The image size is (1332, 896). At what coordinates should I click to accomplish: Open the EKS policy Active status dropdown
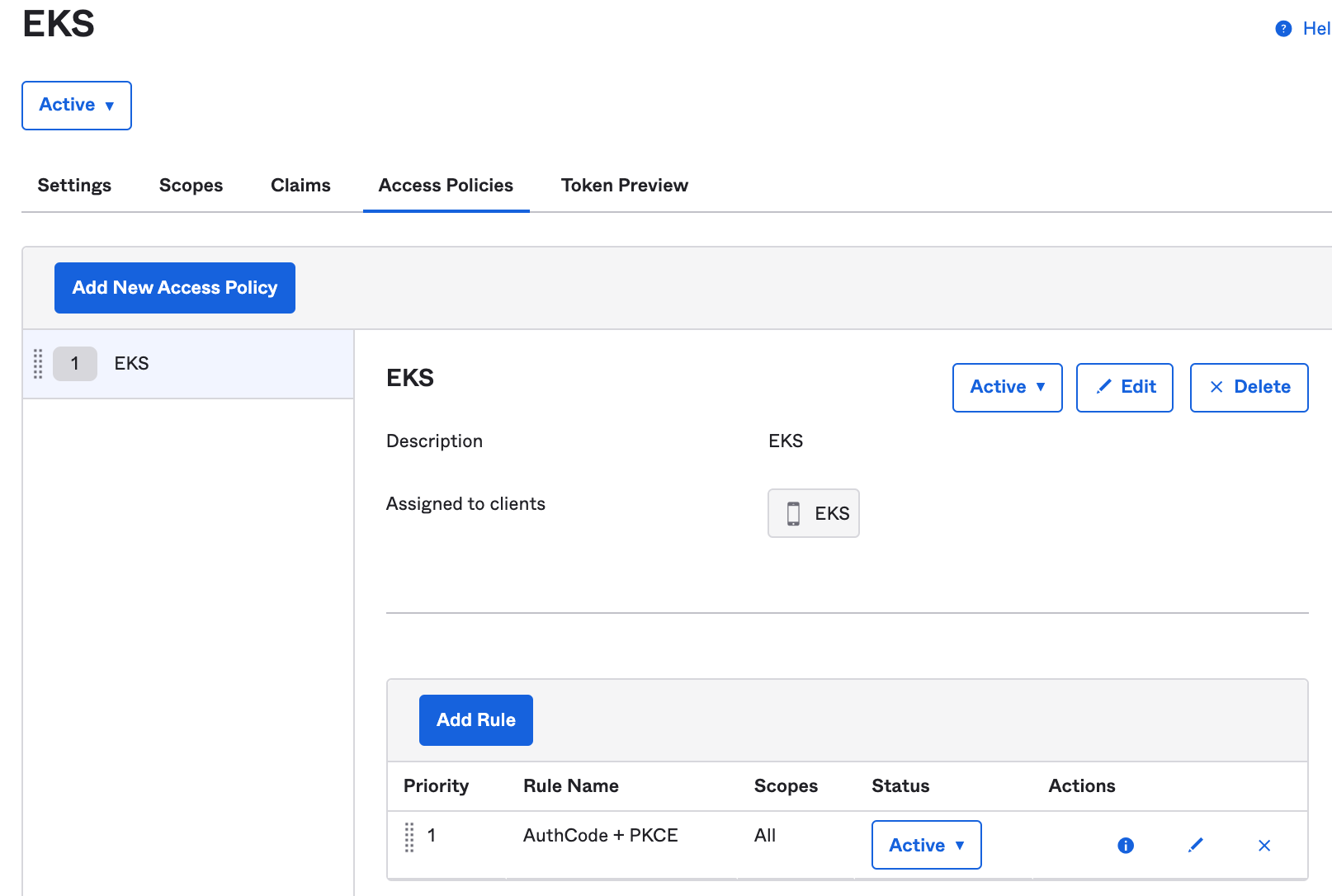pyautogui.click(x=1007, y=387)
